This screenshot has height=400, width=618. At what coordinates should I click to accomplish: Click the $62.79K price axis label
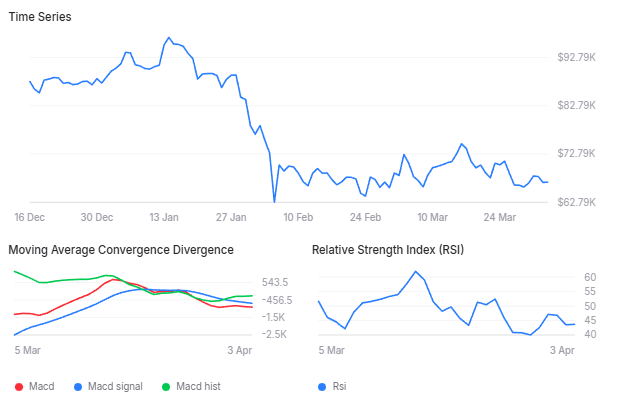[x=577, y=202]
